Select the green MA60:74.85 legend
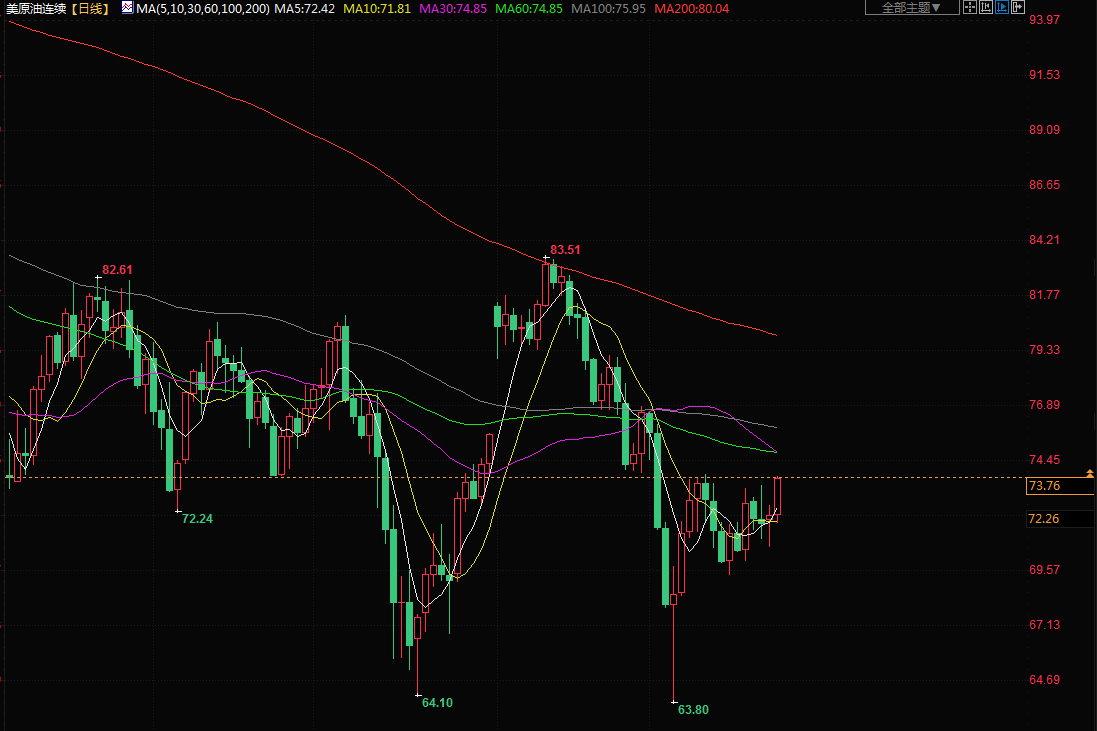 (529, 8)
